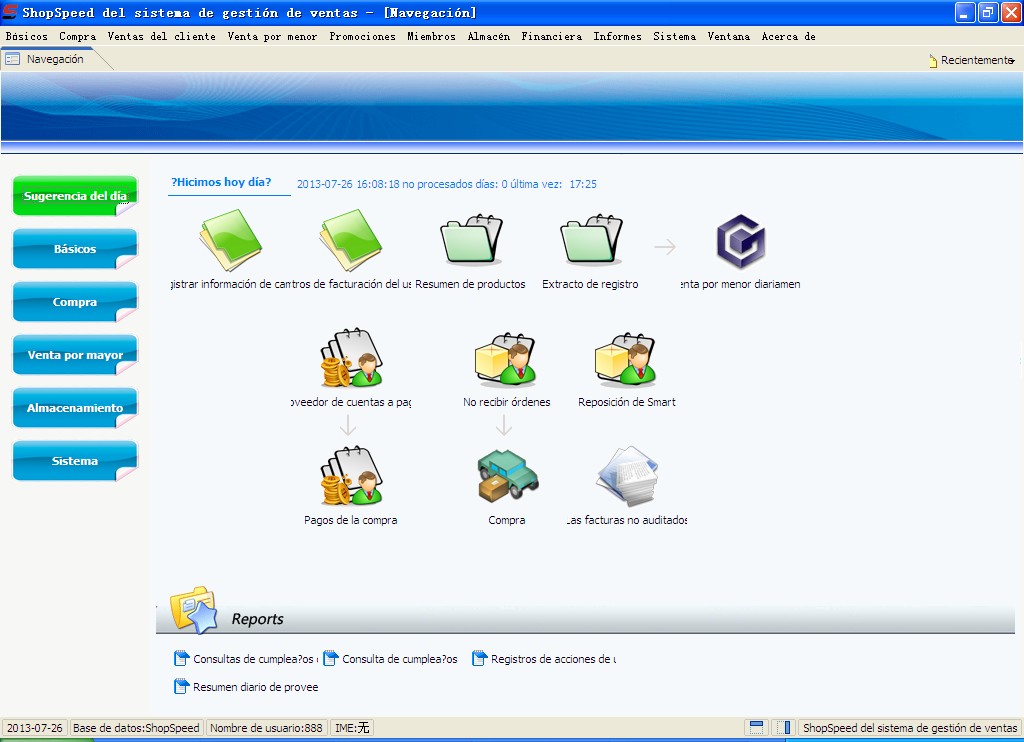Open the Ventas del cliente menu
Viewport: 1024px width, 742px height.
pyautogui.click(x=162, y=37)
